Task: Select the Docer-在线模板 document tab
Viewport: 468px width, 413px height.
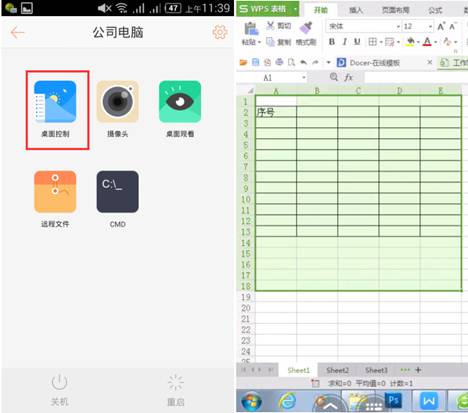Action: (375, 63)
